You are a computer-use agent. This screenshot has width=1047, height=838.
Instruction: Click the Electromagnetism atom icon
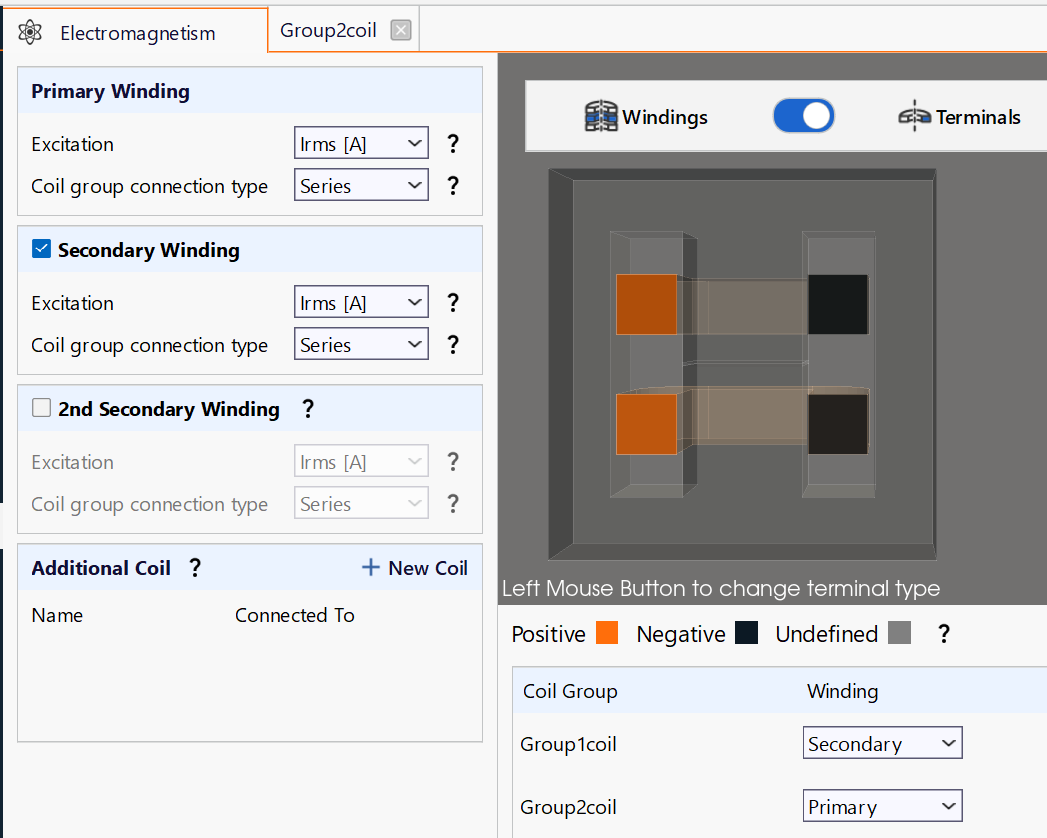pos(30,32)
